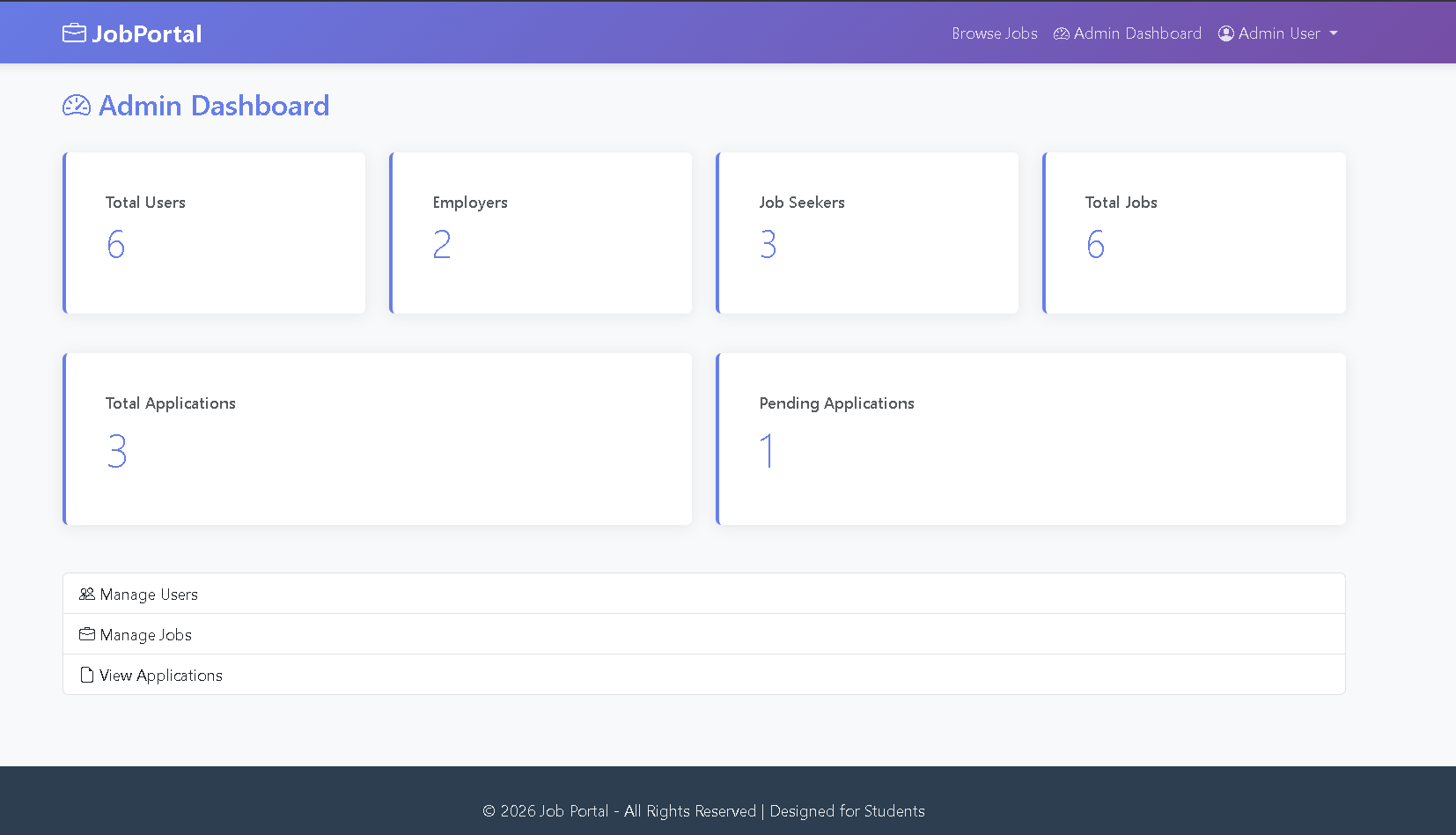The image size is (1456, 835).
Task: Click the Total Users count 6
Action: 116,244
